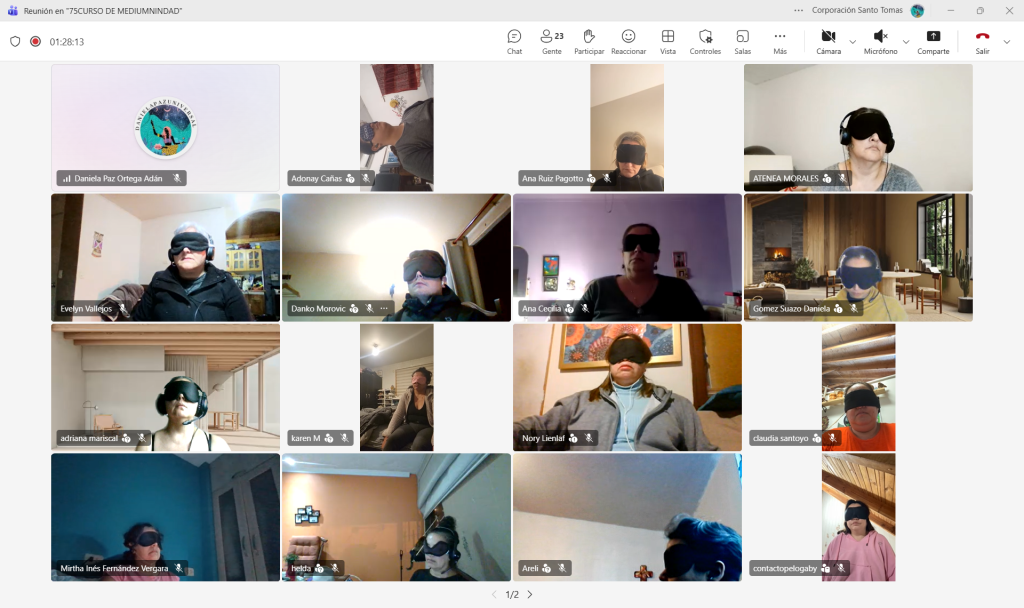Raise hand with Participar button

point(589,42)
